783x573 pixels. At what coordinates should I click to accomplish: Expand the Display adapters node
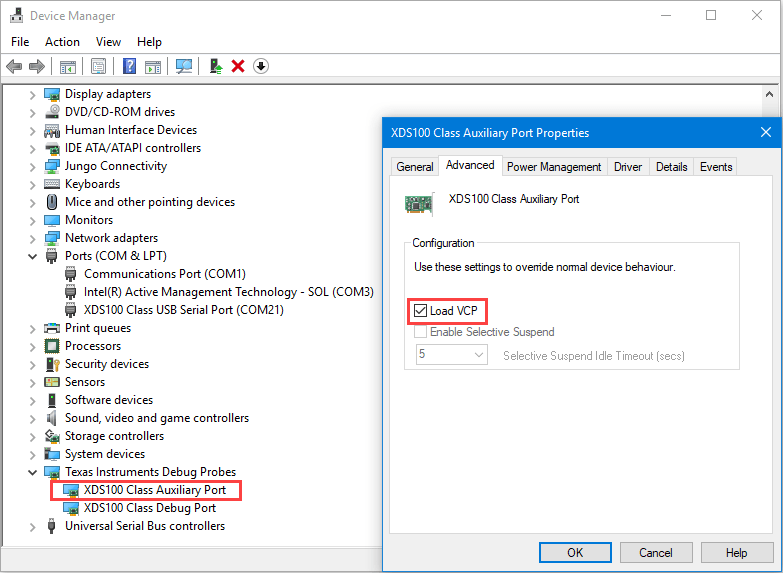pyautogui.click(x=32, y=94)
